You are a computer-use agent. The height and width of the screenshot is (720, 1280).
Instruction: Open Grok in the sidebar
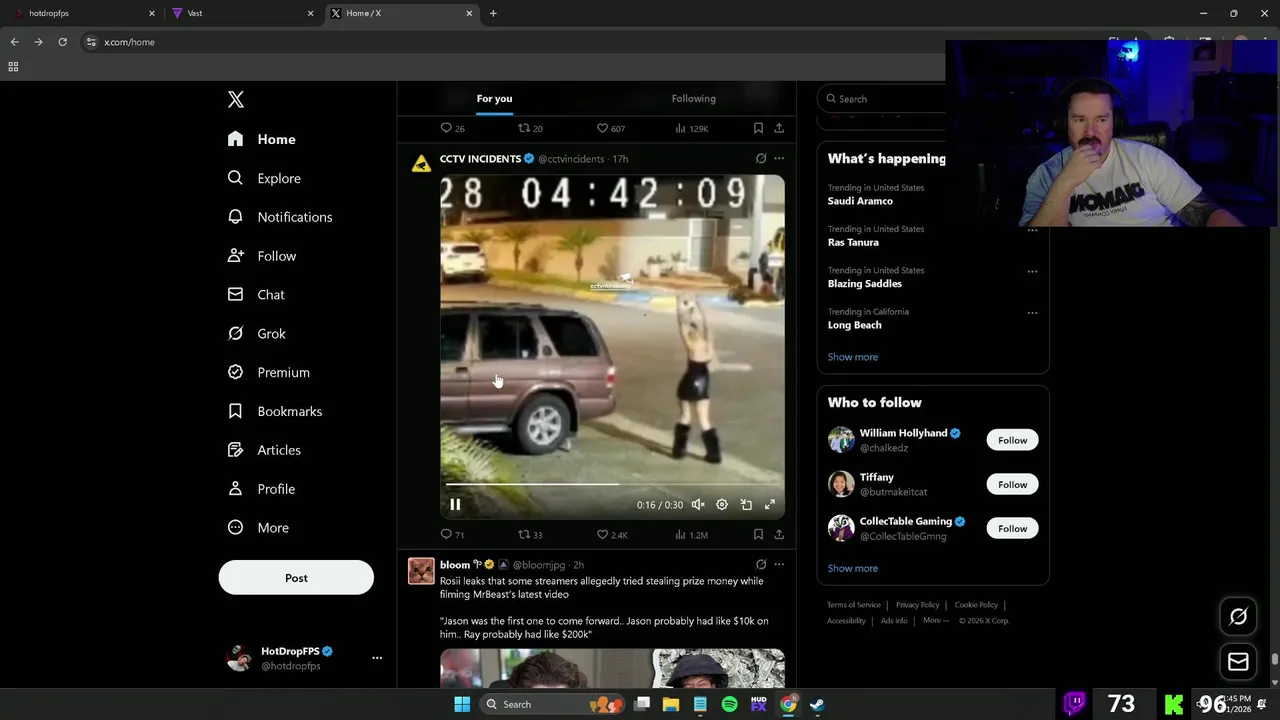[257, 334]
